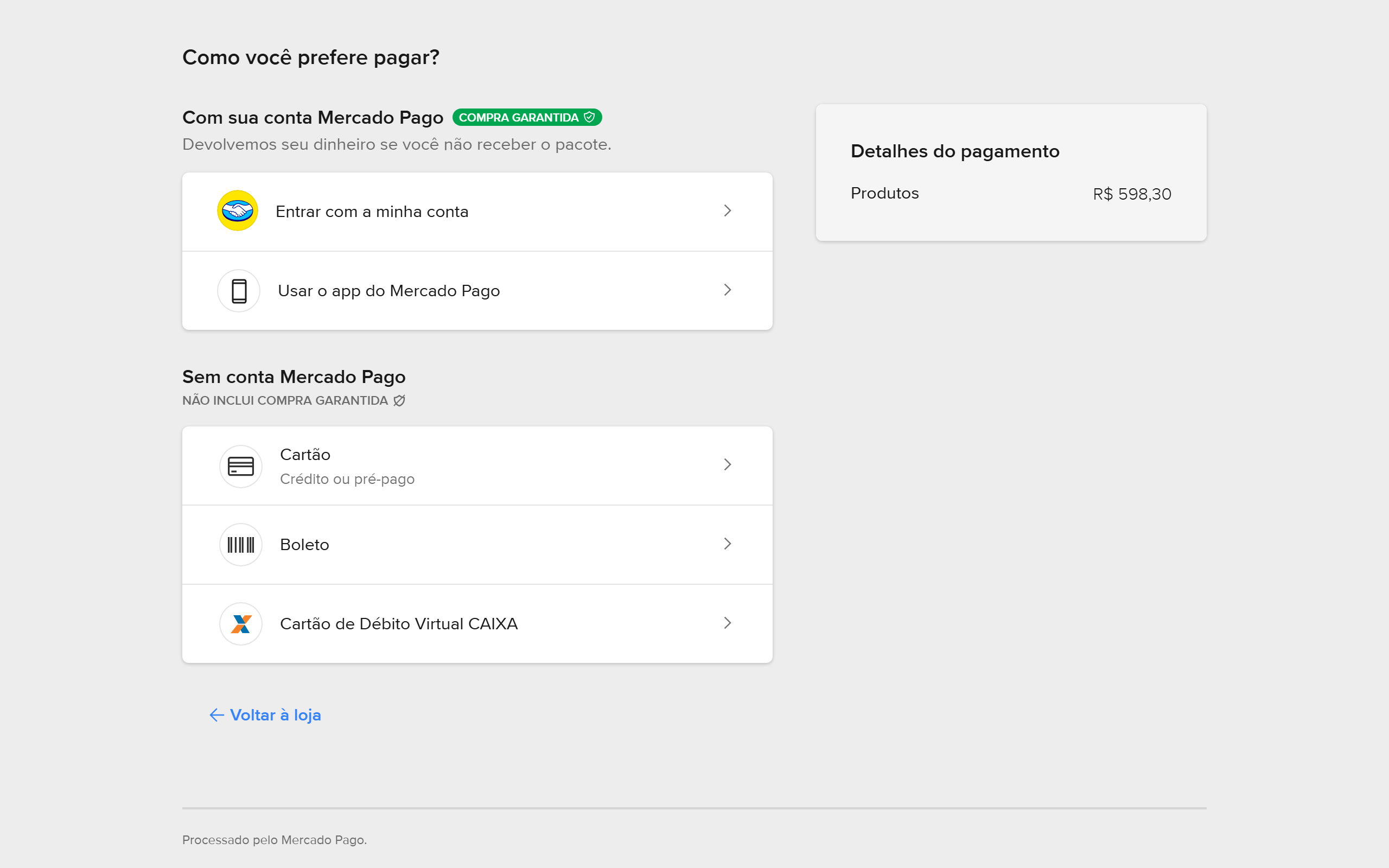The image size is (1389, 868).
Task: Click the COMPRA GARANTIDA green badge
Action: click(527, 117)
